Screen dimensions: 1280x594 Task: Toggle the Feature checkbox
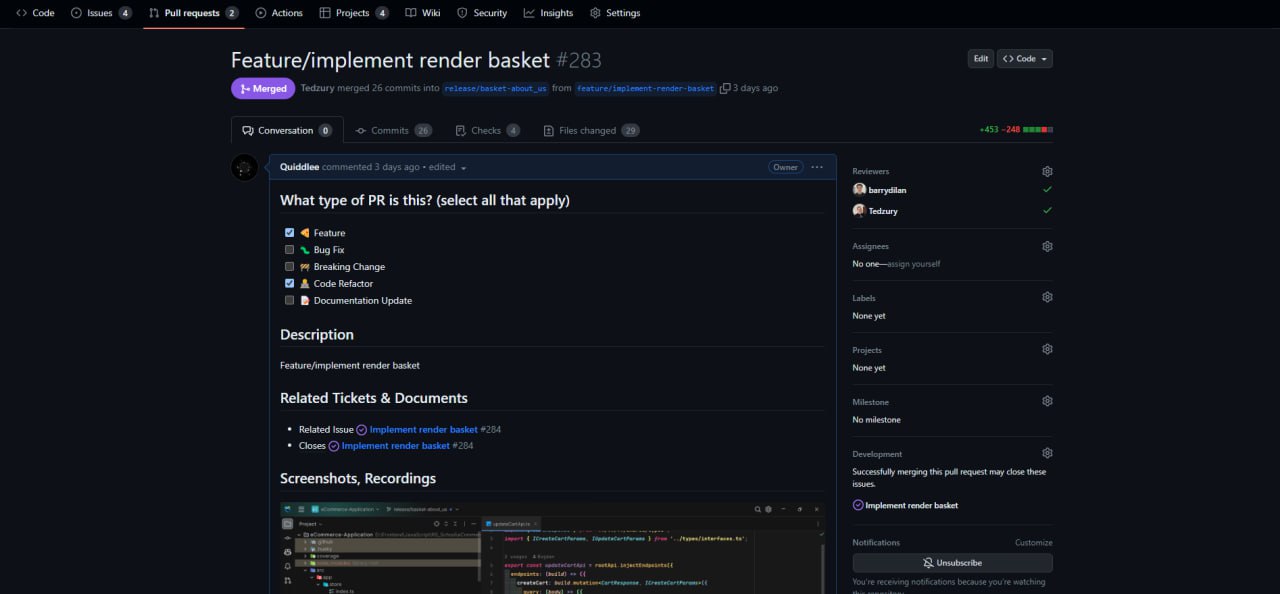click(290, 233)
